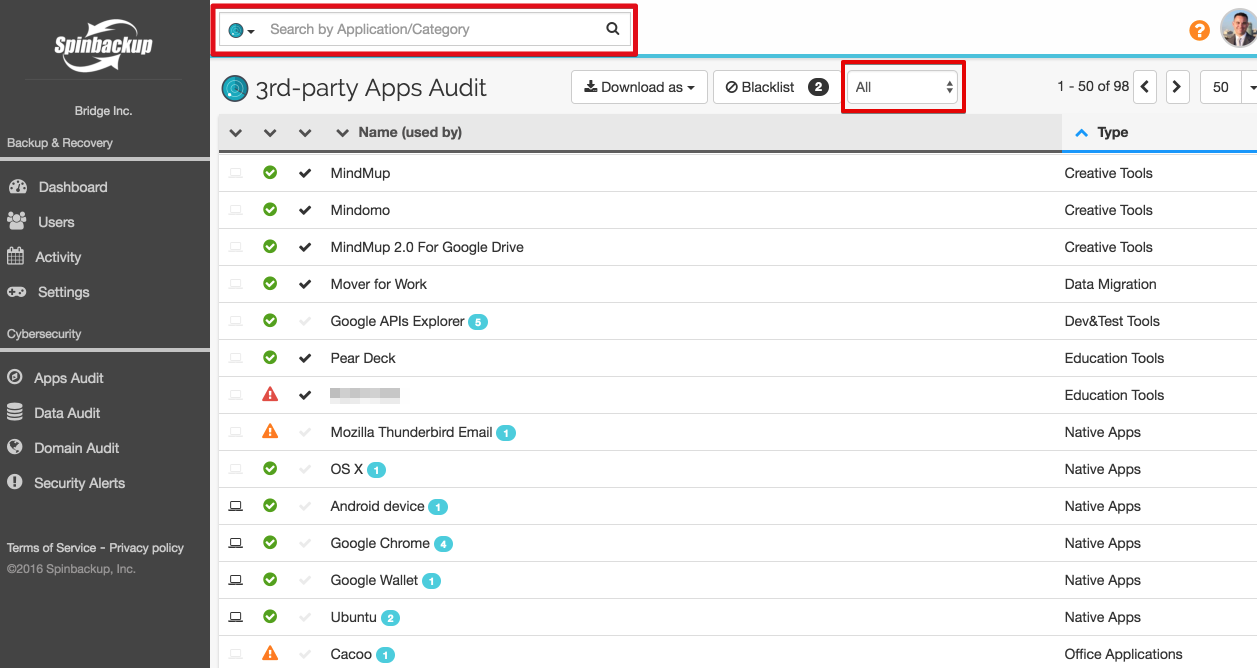This screenshot has width=1257, height=668.
Task: Toggle checkmark for Mover for Work
Action: point(305,284)
